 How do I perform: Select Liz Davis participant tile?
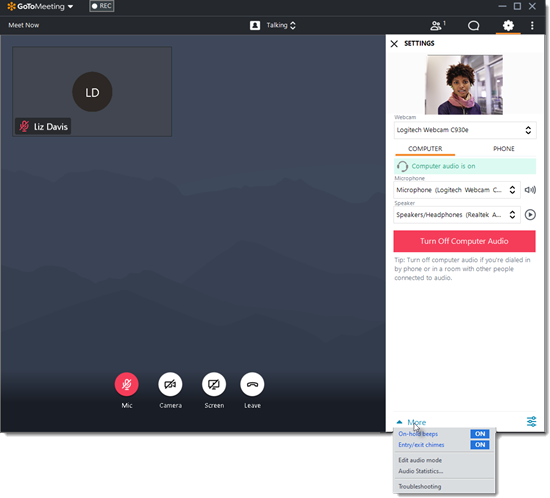click(x=92, y=91)
